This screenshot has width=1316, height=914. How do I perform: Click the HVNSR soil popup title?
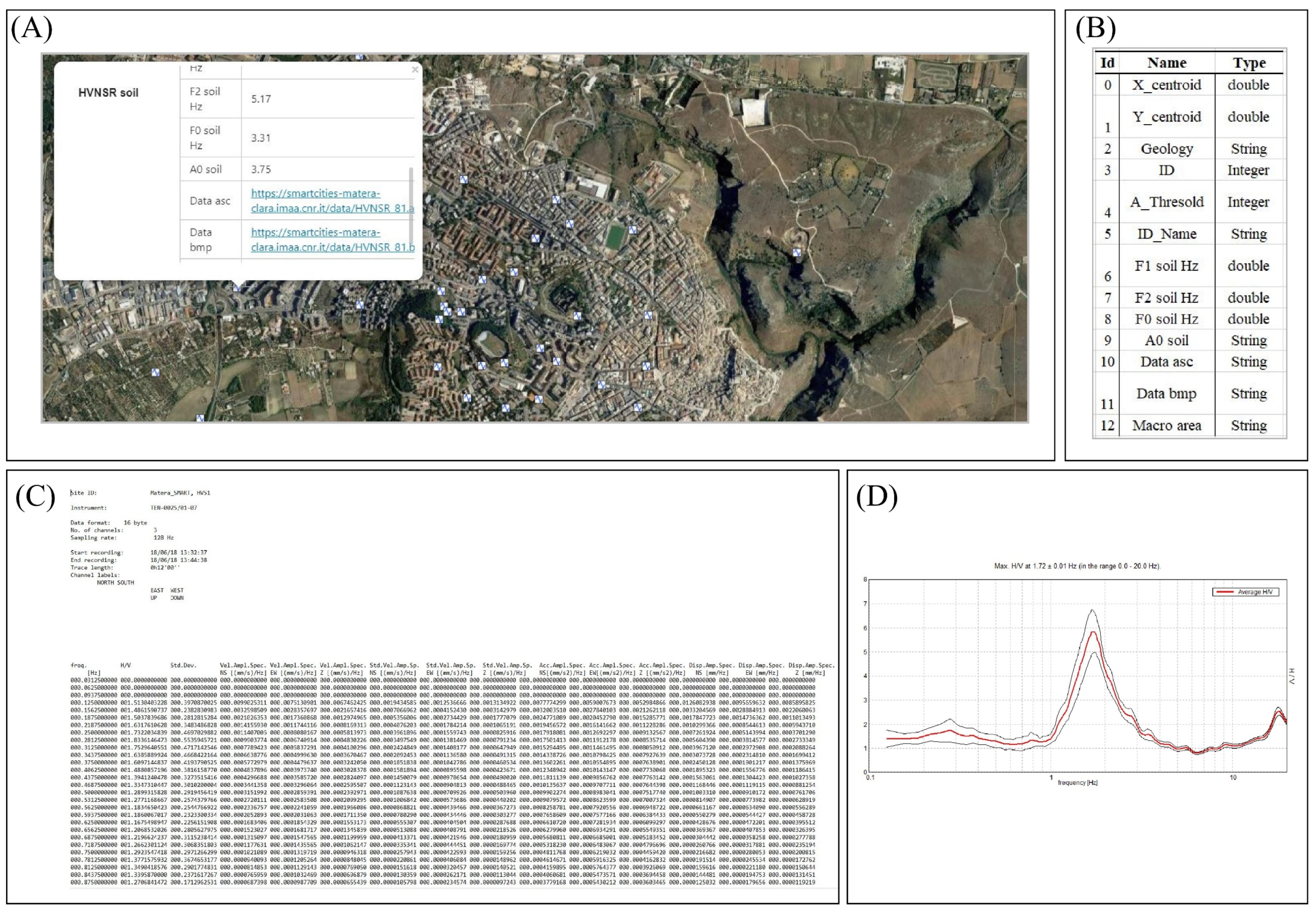tap(108, 93)
